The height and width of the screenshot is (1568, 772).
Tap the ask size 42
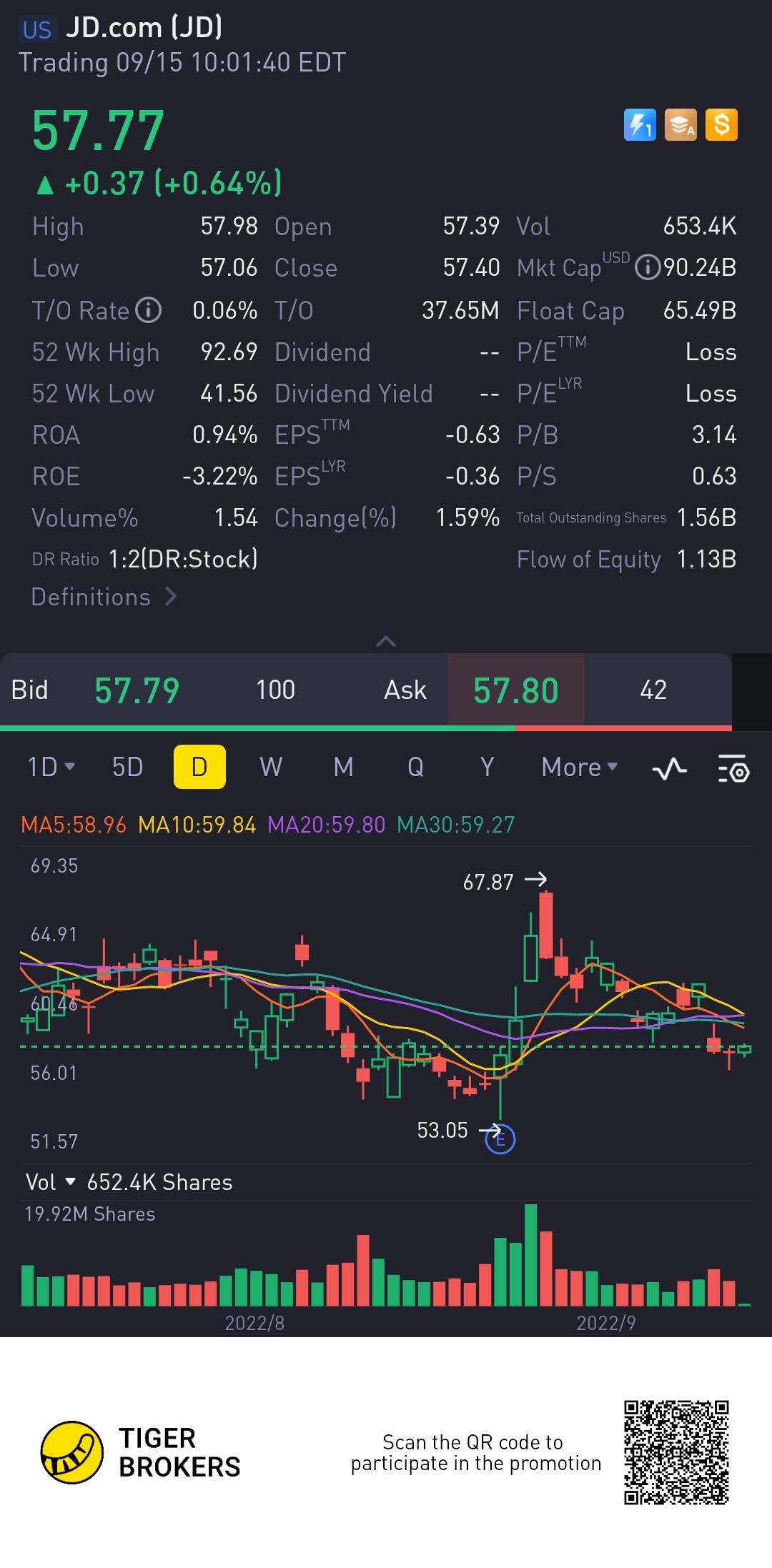[653, 690]
